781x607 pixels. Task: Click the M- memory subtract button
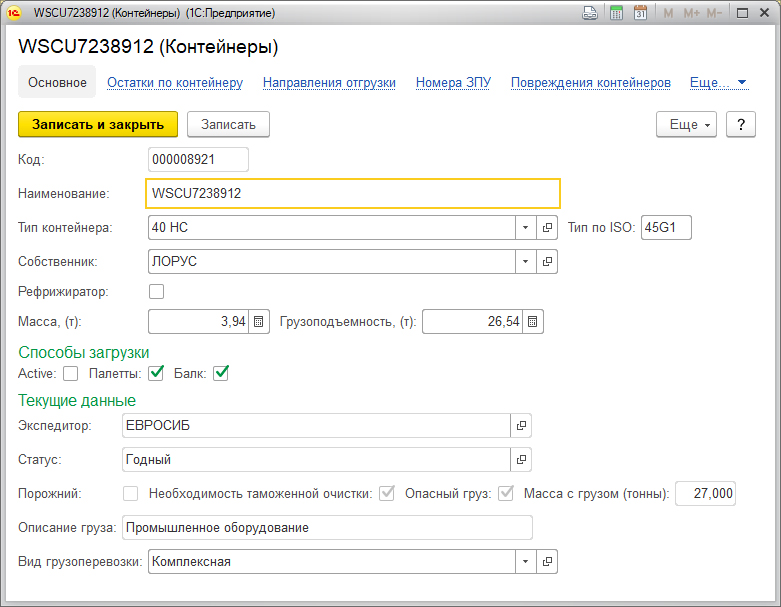714,13
